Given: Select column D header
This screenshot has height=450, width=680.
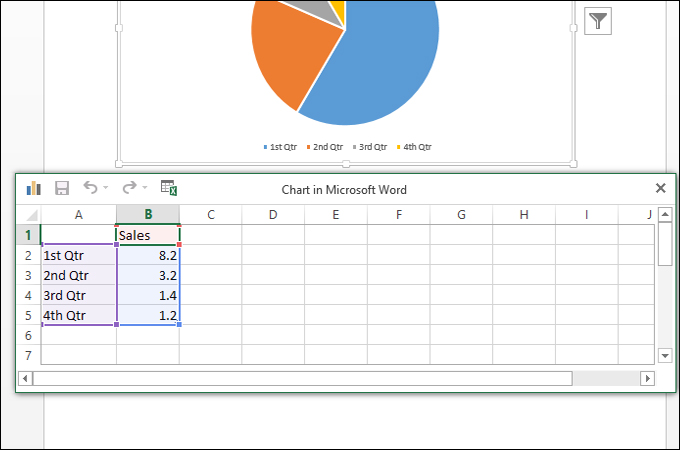Looking at the screenshot, I should coord(273,215).
